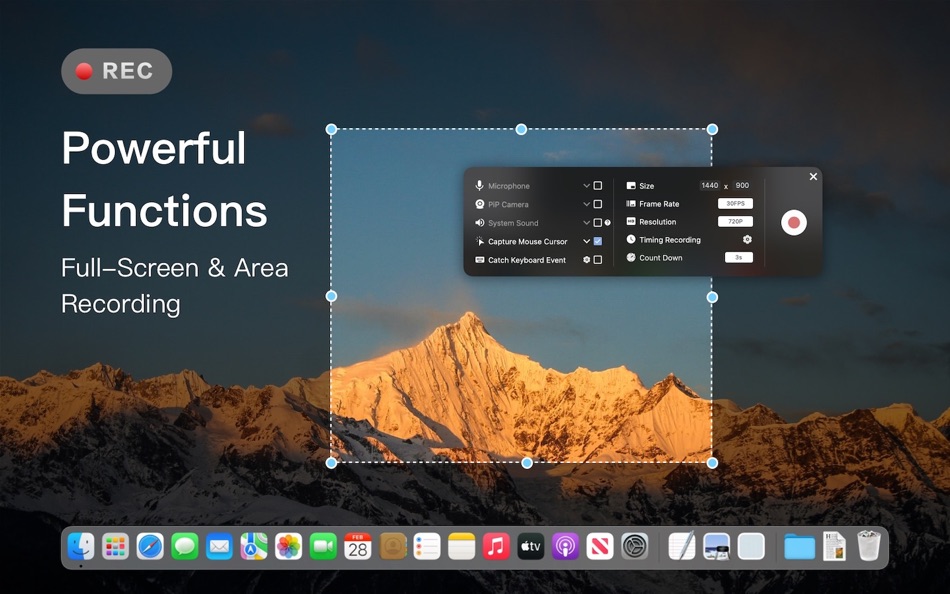The width and height of the screenshot is (950, 594).
Task: Close the recorder settings panel
Action: click(x=813, y=176)
